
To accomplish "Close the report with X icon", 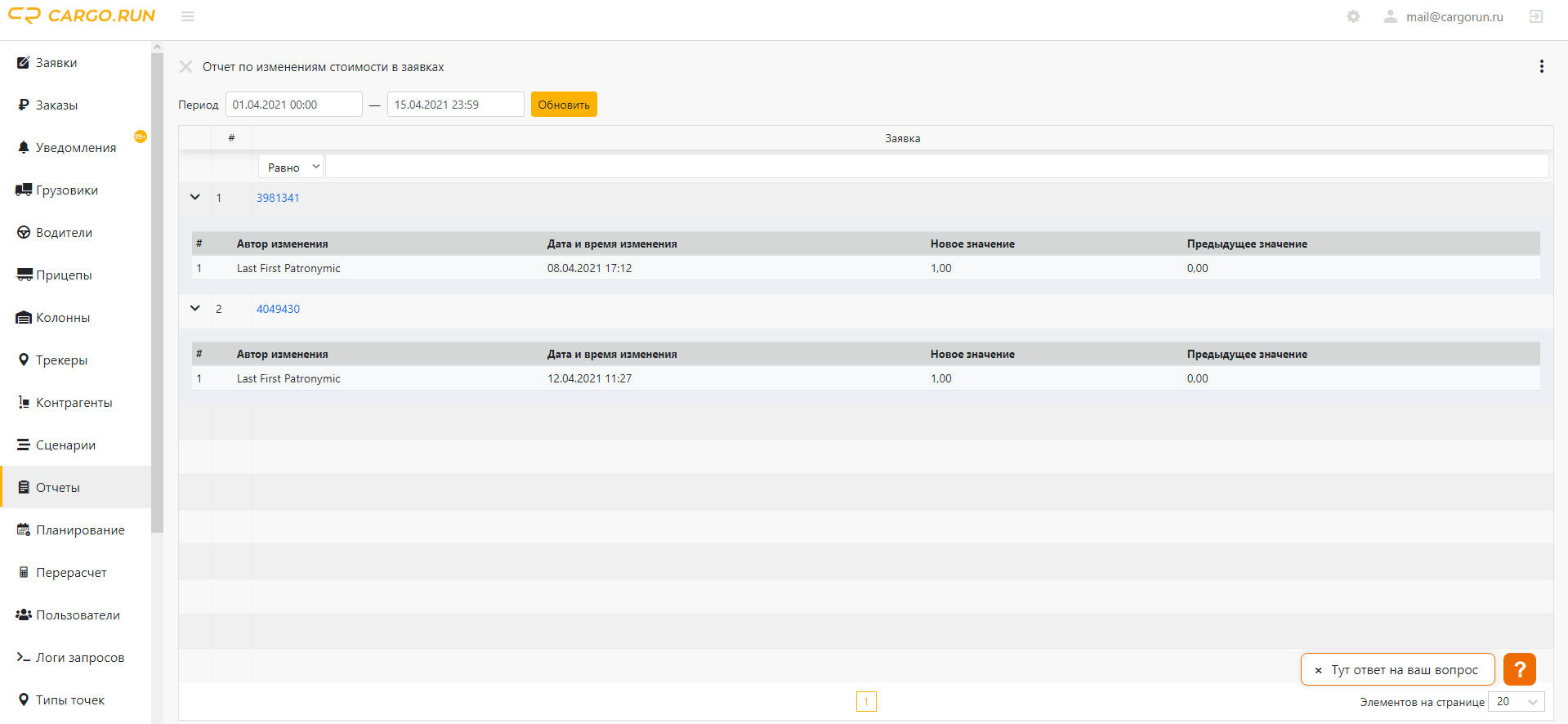I will [186, 67].
